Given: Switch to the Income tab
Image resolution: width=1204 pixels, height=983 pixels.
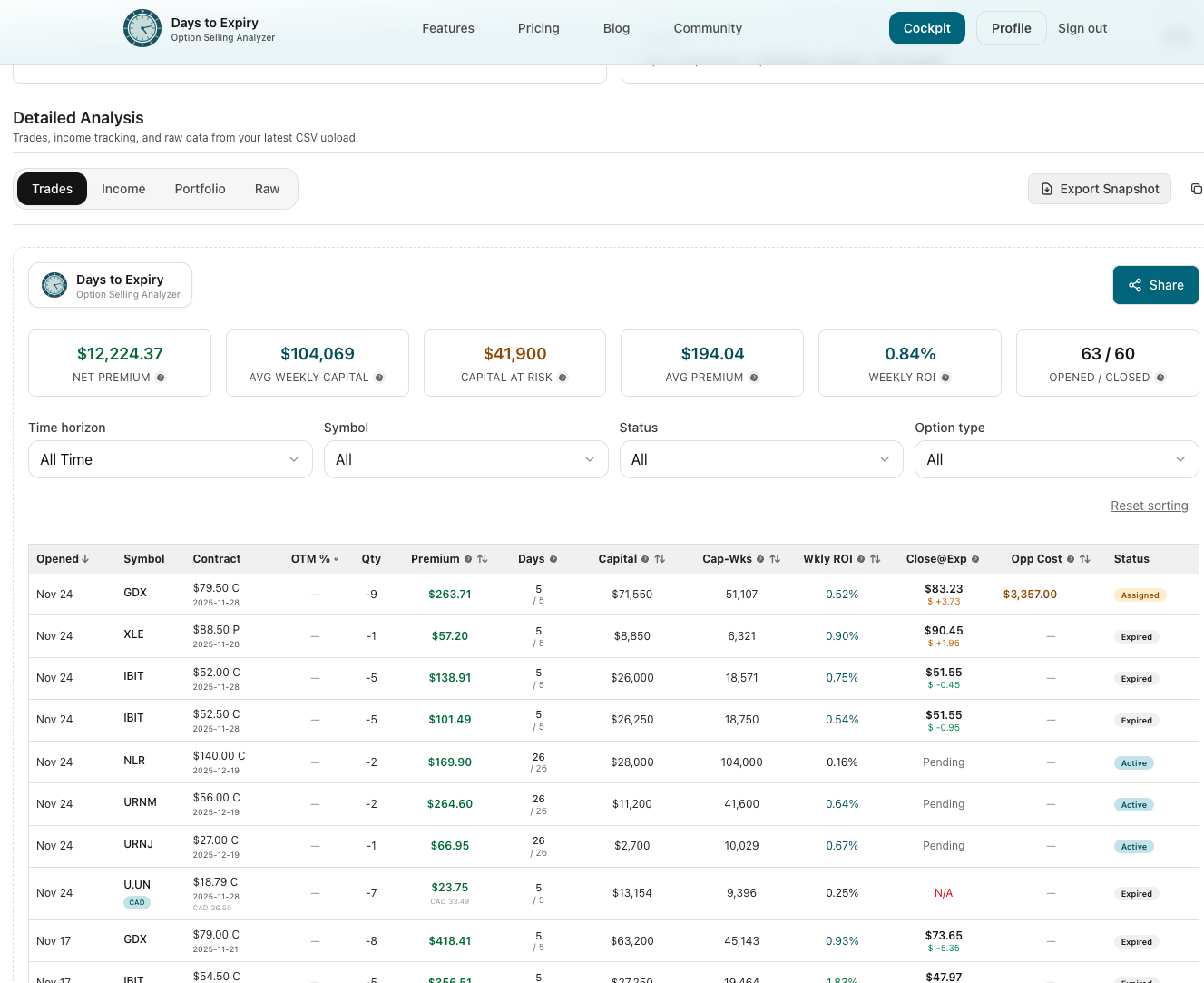Looking at the screenshot, I should click(x=123, y=189).
